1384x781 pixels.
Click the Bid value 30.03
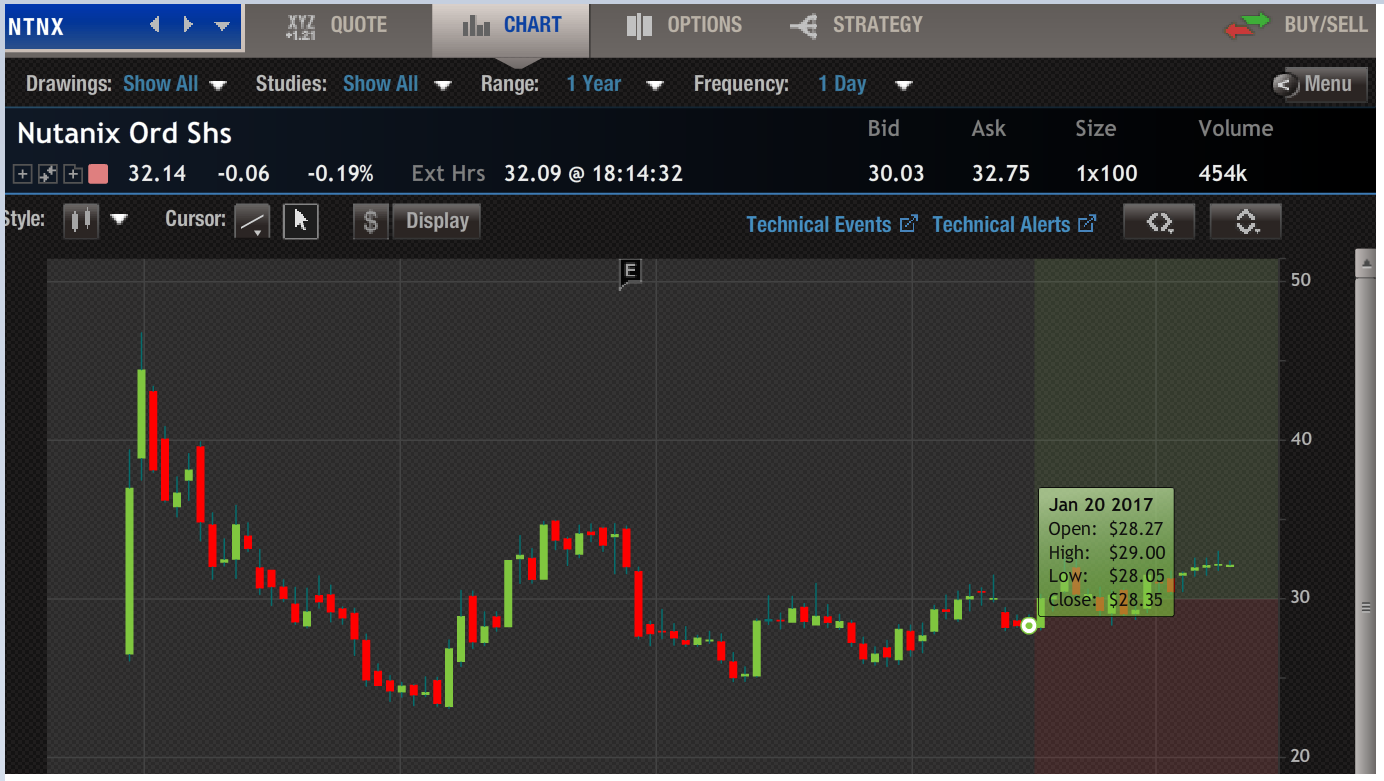[896, 174]
